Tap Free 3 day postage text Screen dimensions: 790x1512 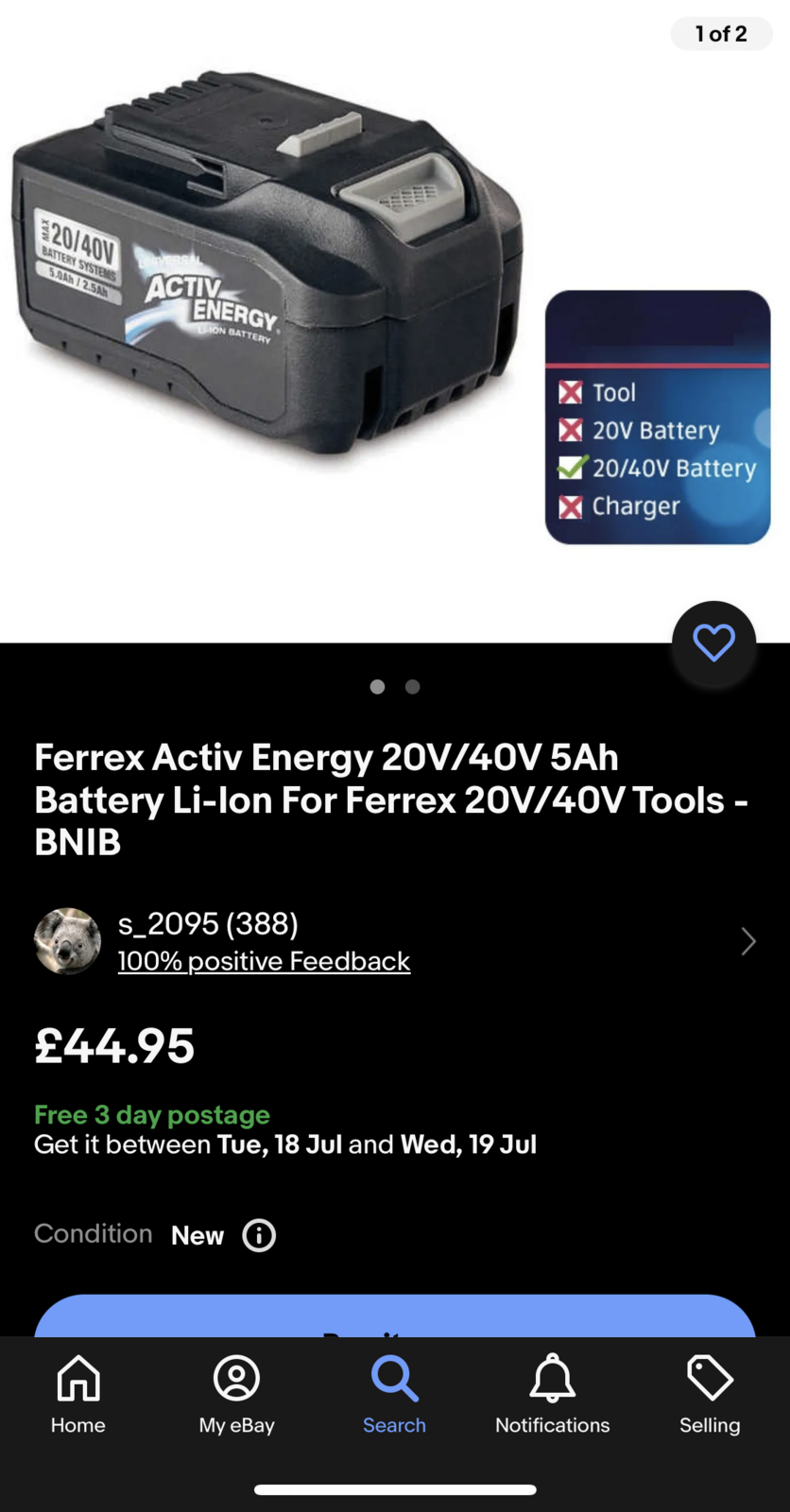tap(152, 1115)
